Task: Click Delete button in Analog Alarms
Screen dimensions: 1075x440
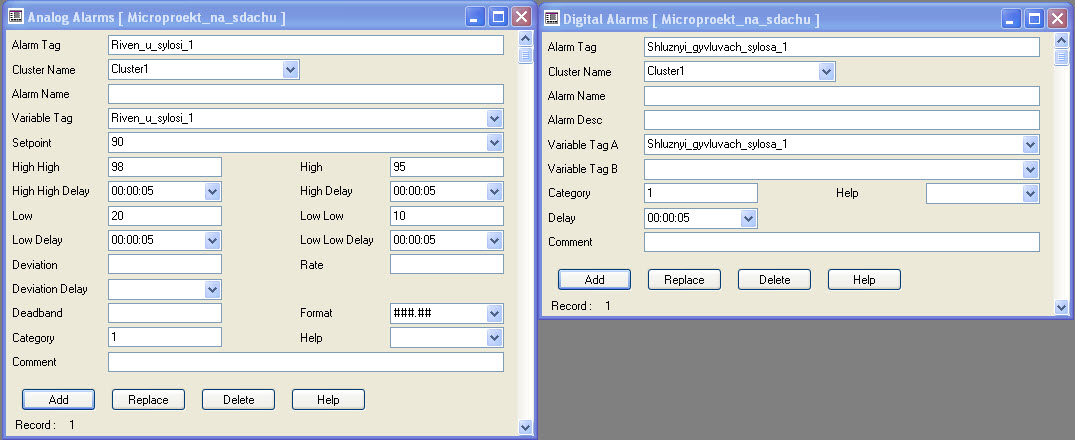Action: [x=239, y=400]
